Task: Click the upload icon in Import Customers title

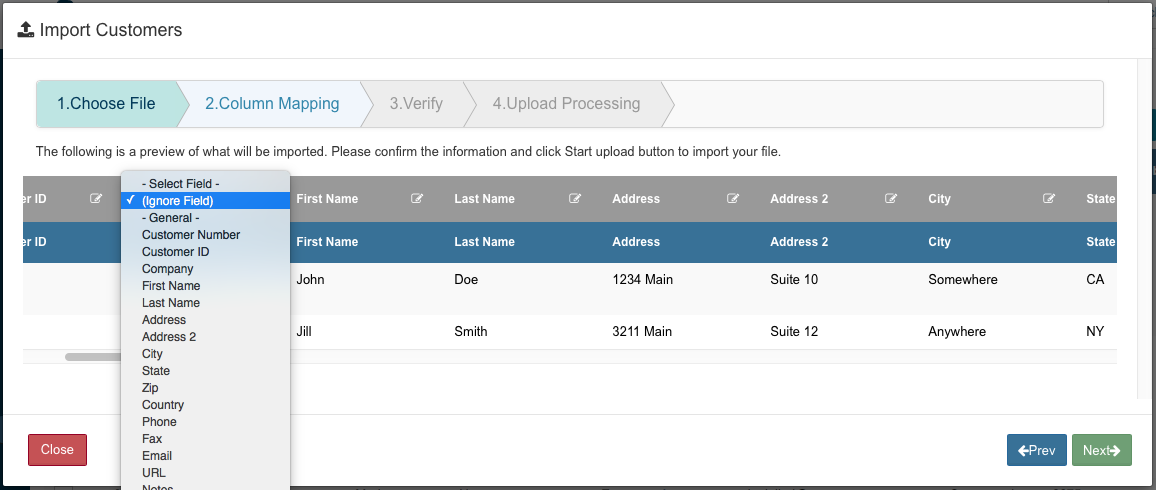Action: 27,30
